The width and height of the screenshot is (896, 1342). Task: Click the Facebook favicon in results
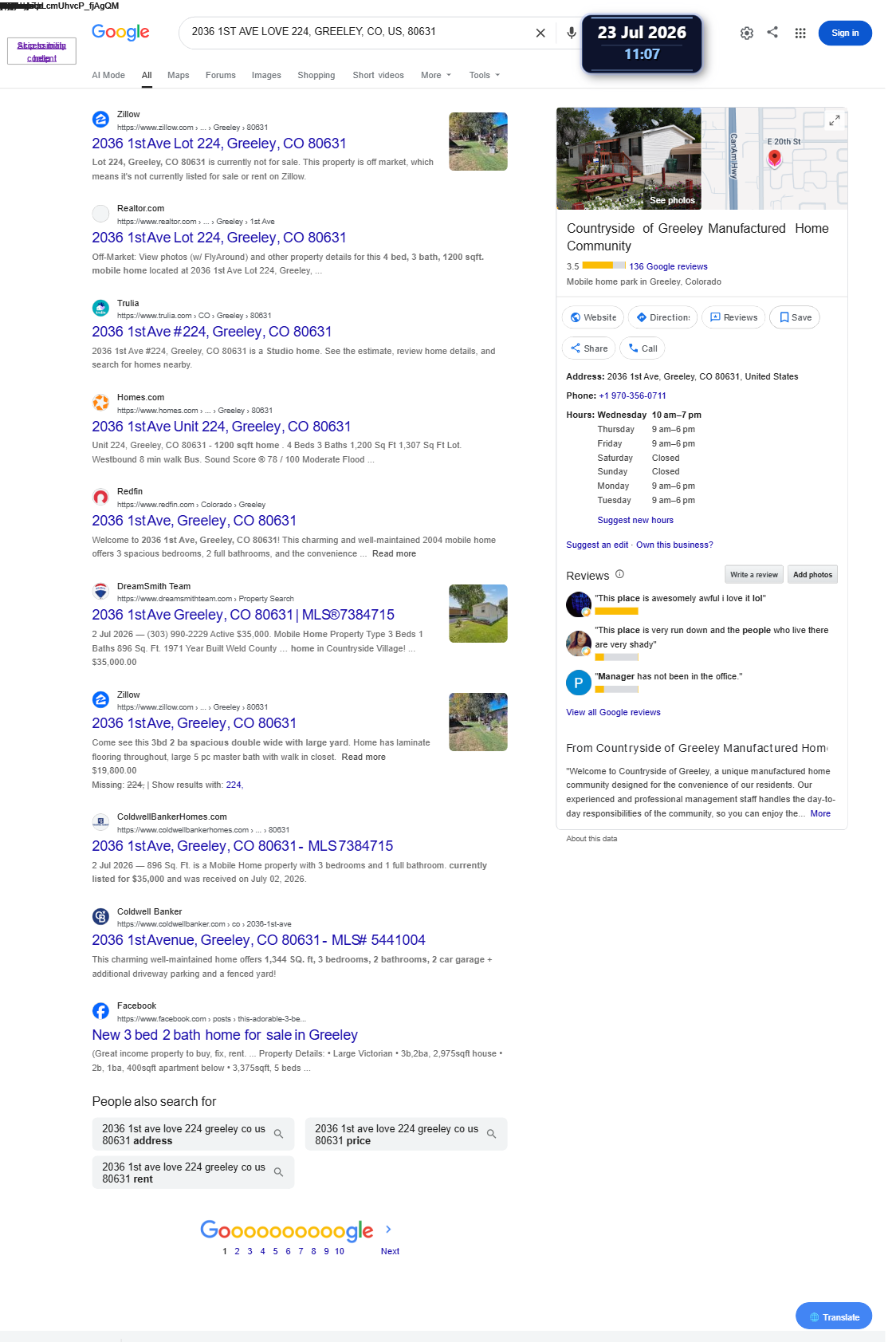point(100,1011)
